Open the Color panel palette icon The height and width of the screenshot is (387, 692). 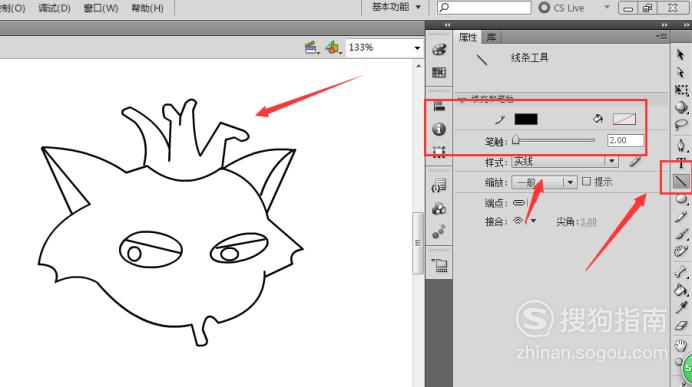pyautogui.click(x=439, y=49)
